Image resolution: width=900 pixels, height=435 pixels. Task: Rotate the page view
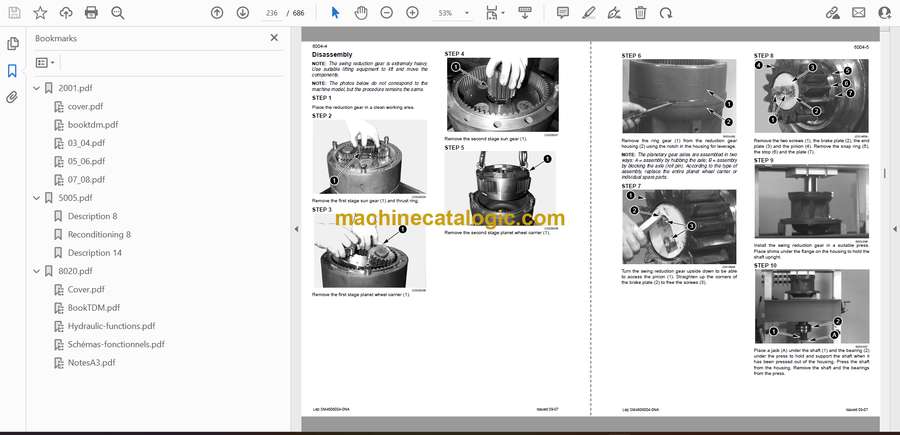click(666, 13)
